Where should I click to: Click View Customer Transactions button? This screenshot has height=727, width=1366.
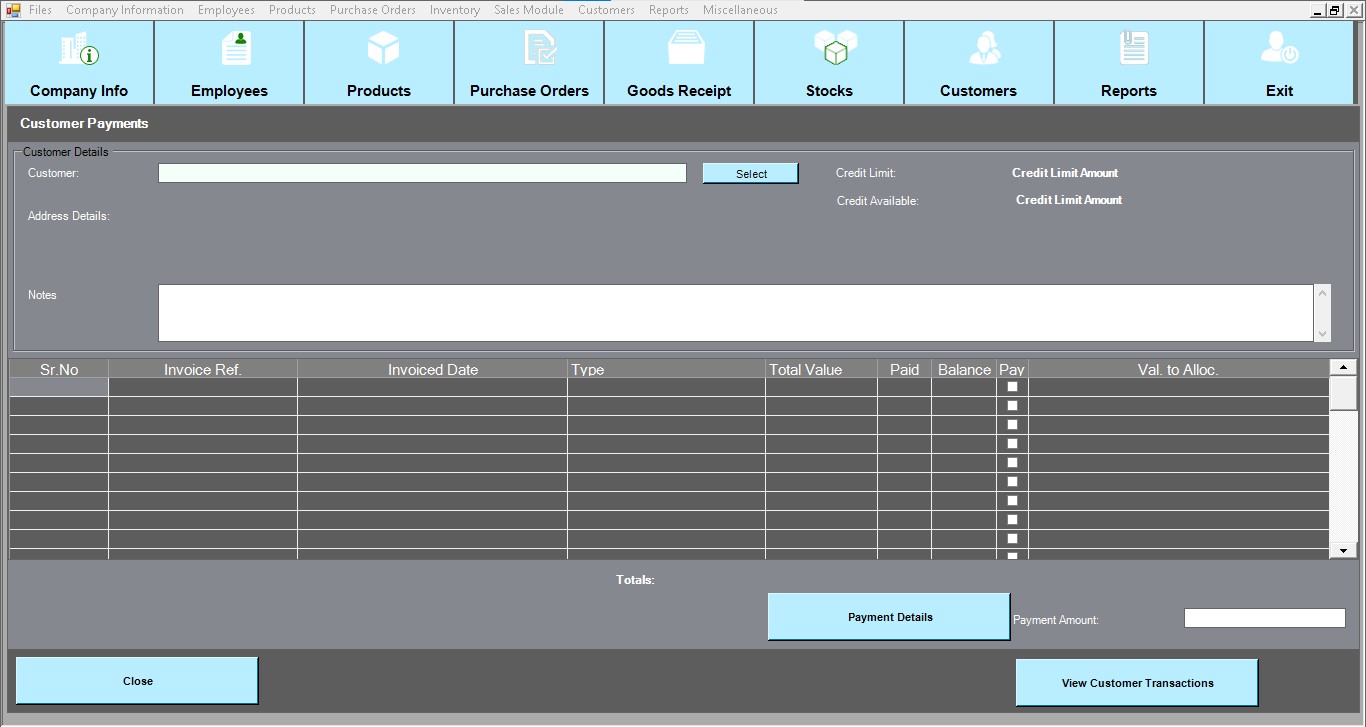pyautogui.click(x=1136, y=683)
